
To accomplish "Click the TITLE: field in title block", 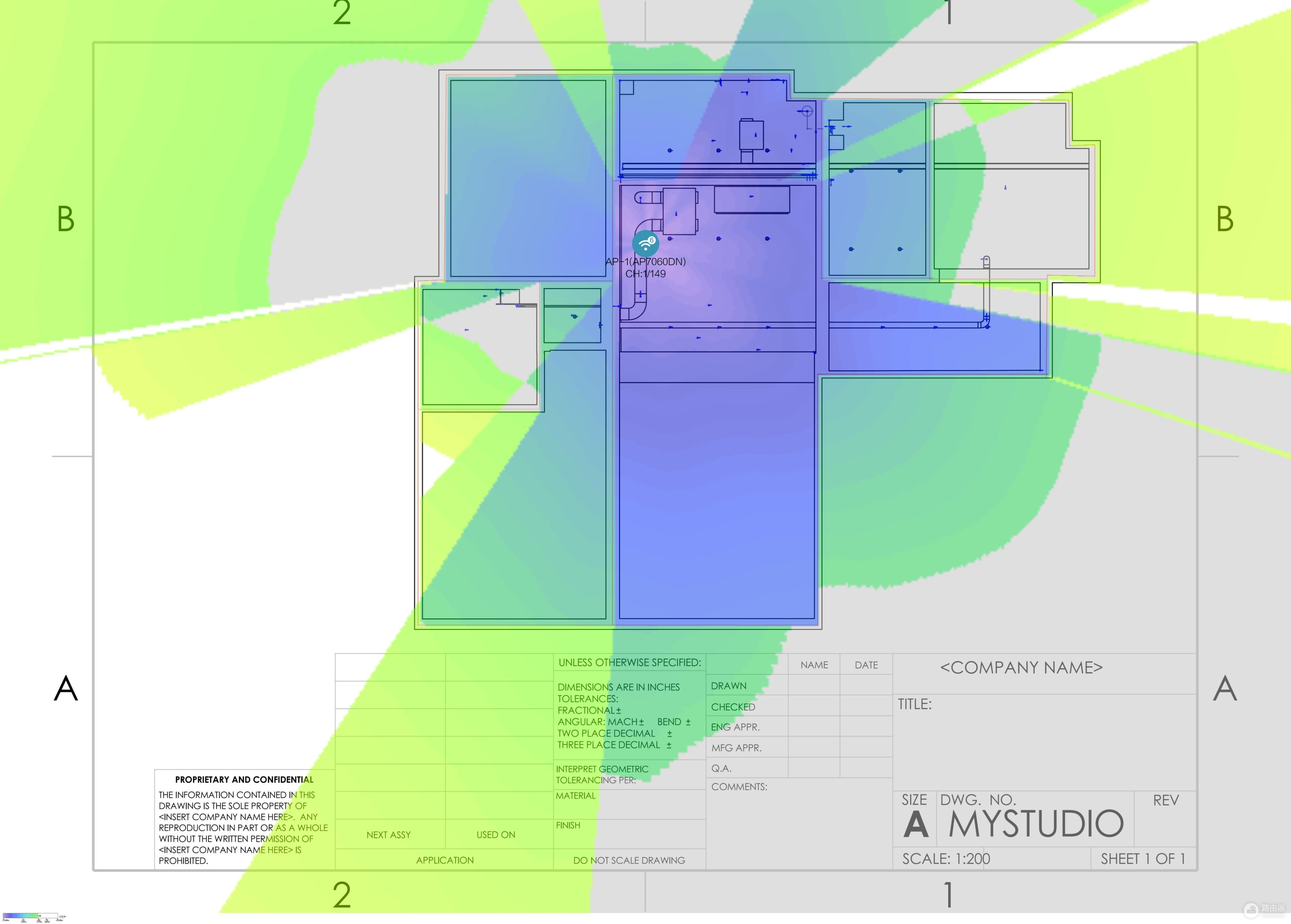I will click(x=915, y=704).
